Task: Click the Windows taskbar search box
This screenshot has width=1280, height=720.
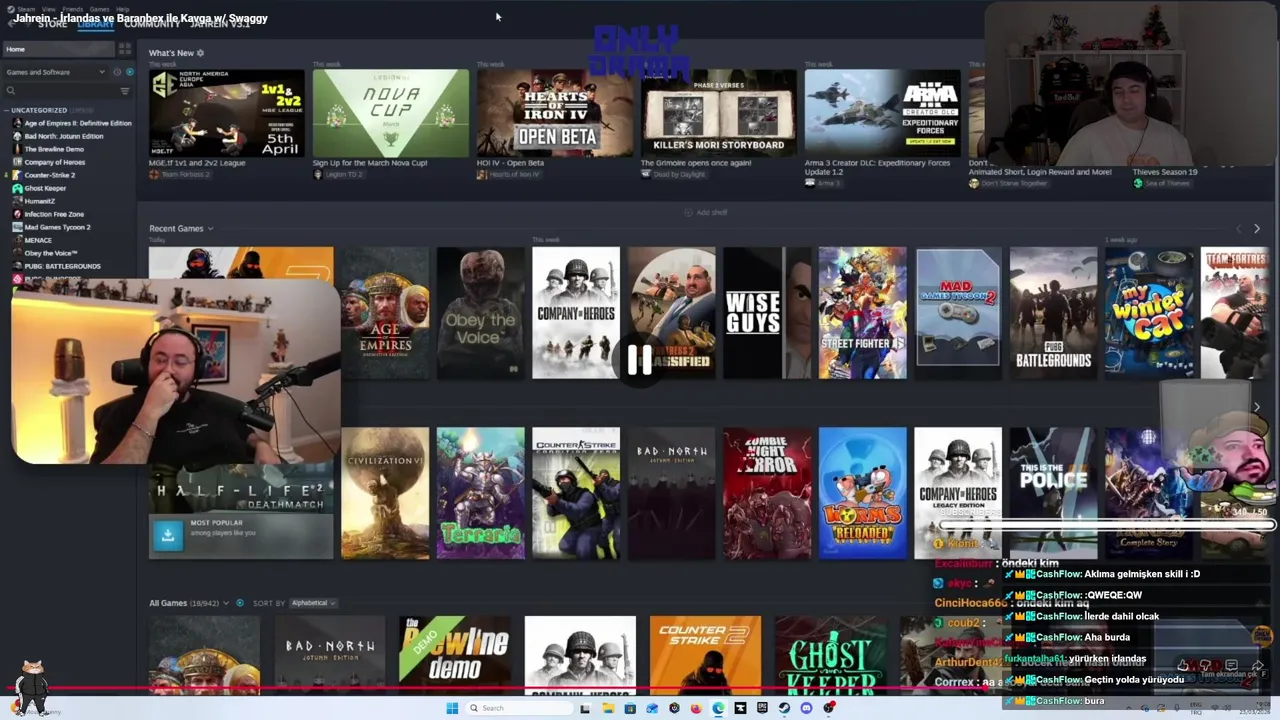Action: pos(520,708)
